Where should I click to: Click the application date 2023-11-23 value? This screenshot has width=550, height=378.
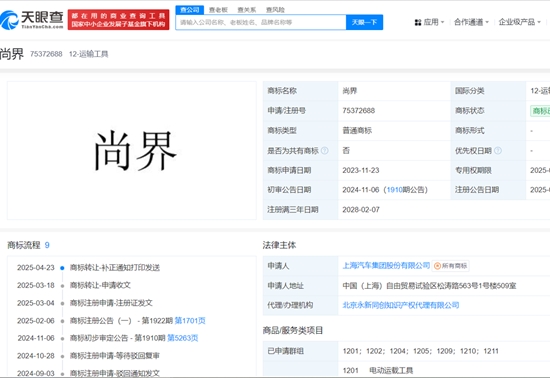(361, 170)
